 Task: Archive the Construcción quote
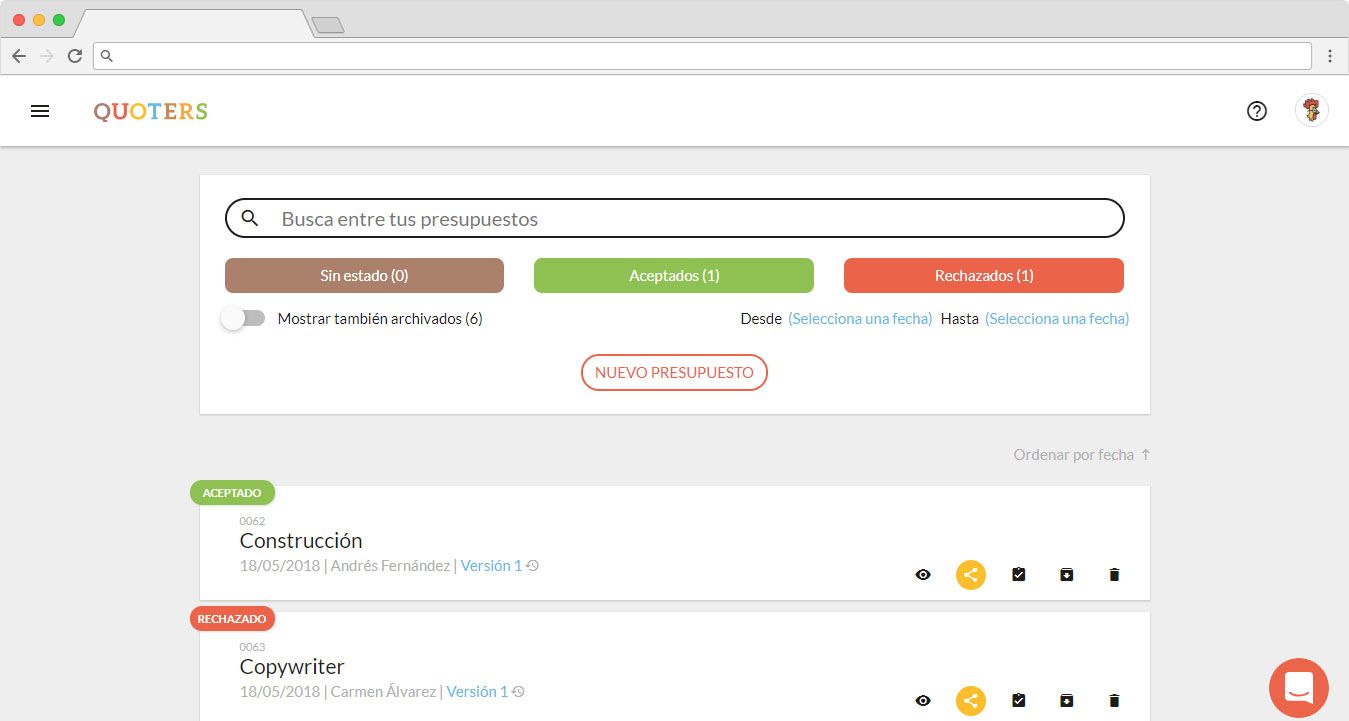(x=1066, y=575)
